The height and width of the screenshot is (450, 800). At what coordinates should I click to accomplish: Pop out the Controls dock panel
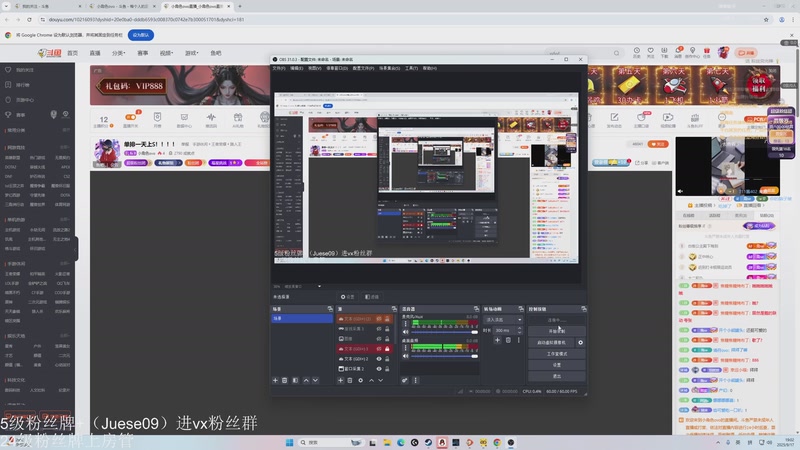583,309
